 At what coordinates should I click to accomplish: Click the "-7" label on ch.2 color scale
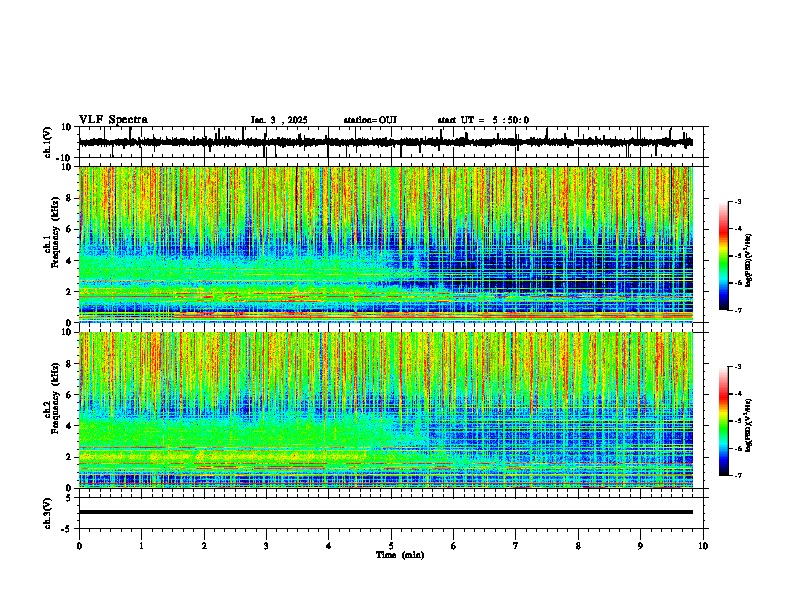[737, 475]
